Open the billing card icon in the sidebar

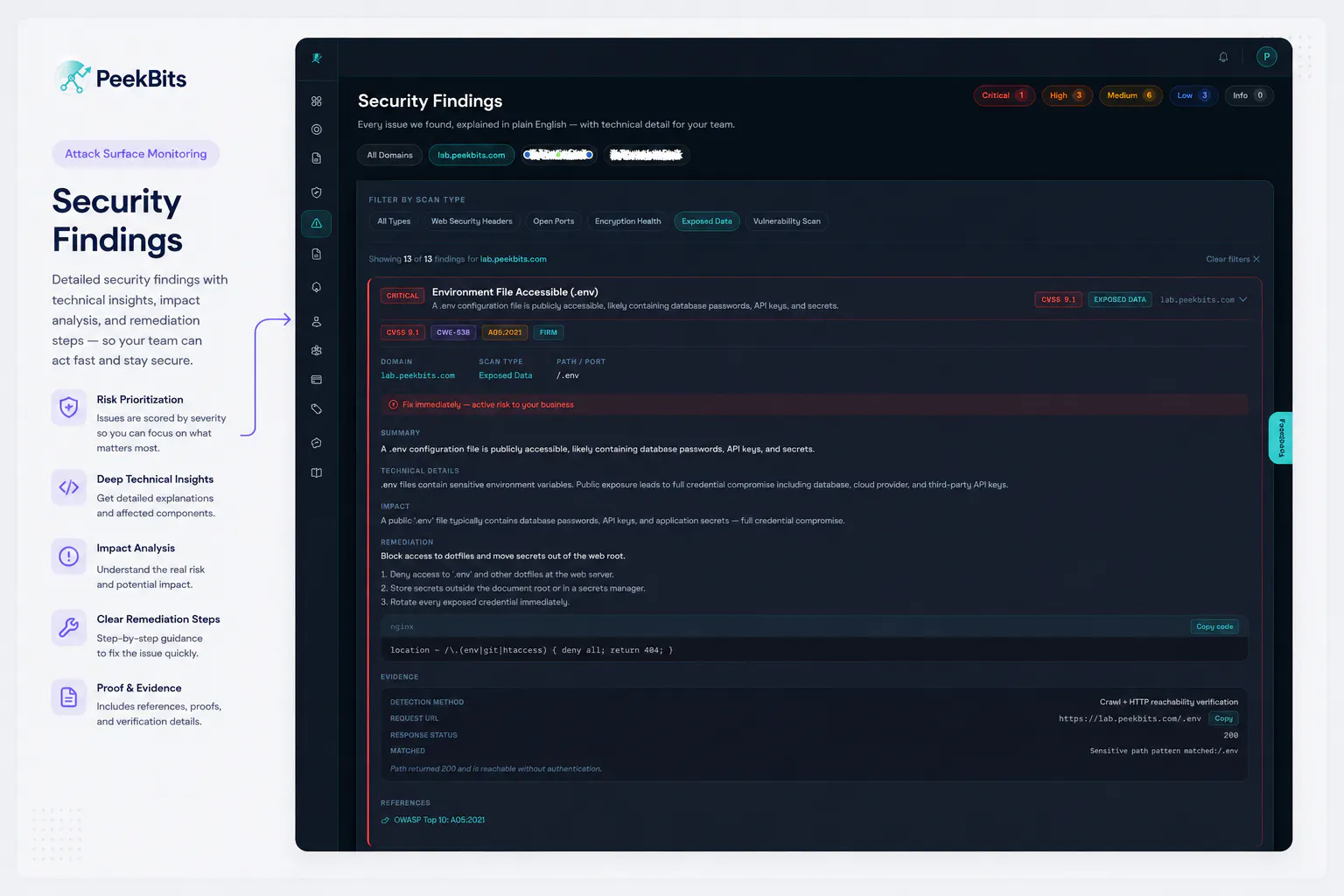coord(317,380)
